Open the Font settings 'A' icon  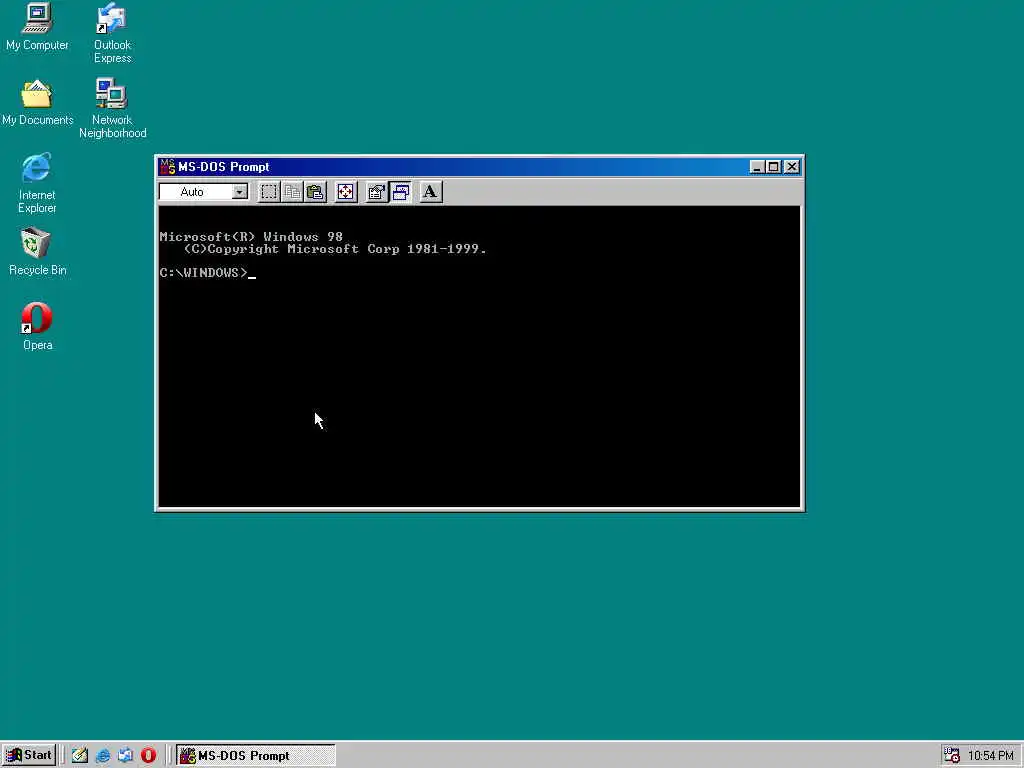click(430, 192)
